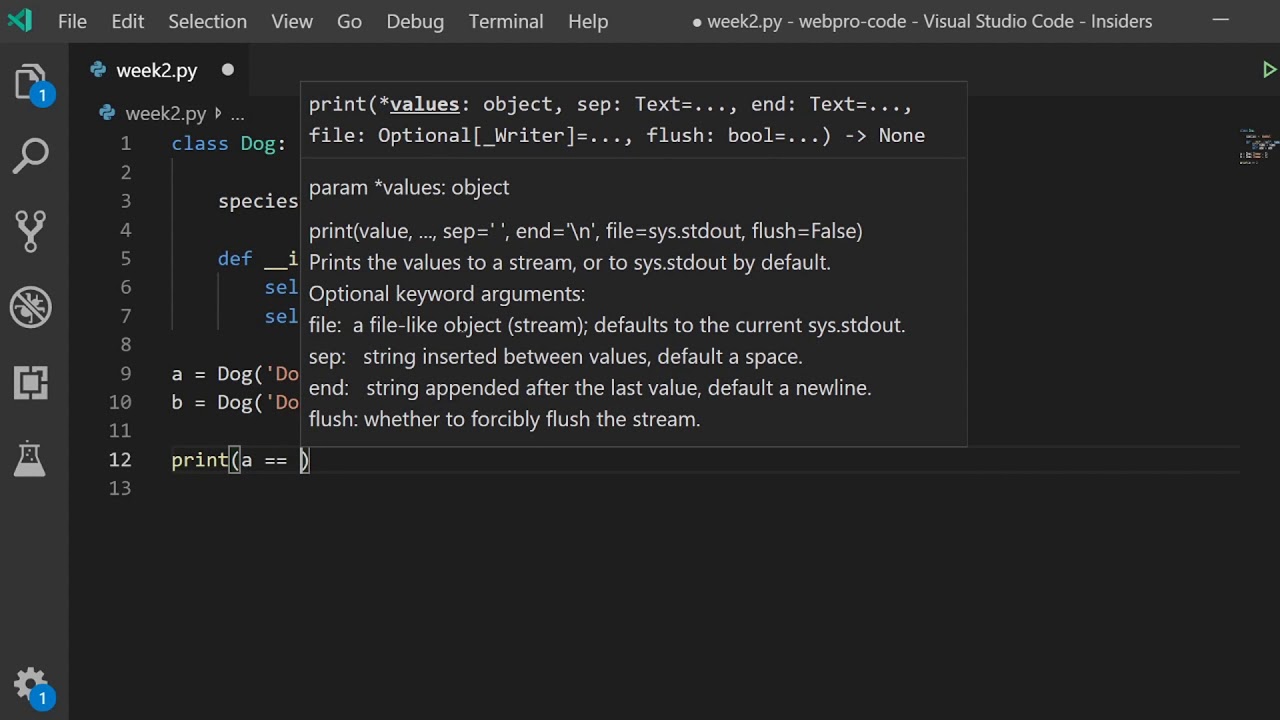The height and width of the screenshot is (720, 1280).
Task: Open the Selection menu
Action: pos(207,21)
